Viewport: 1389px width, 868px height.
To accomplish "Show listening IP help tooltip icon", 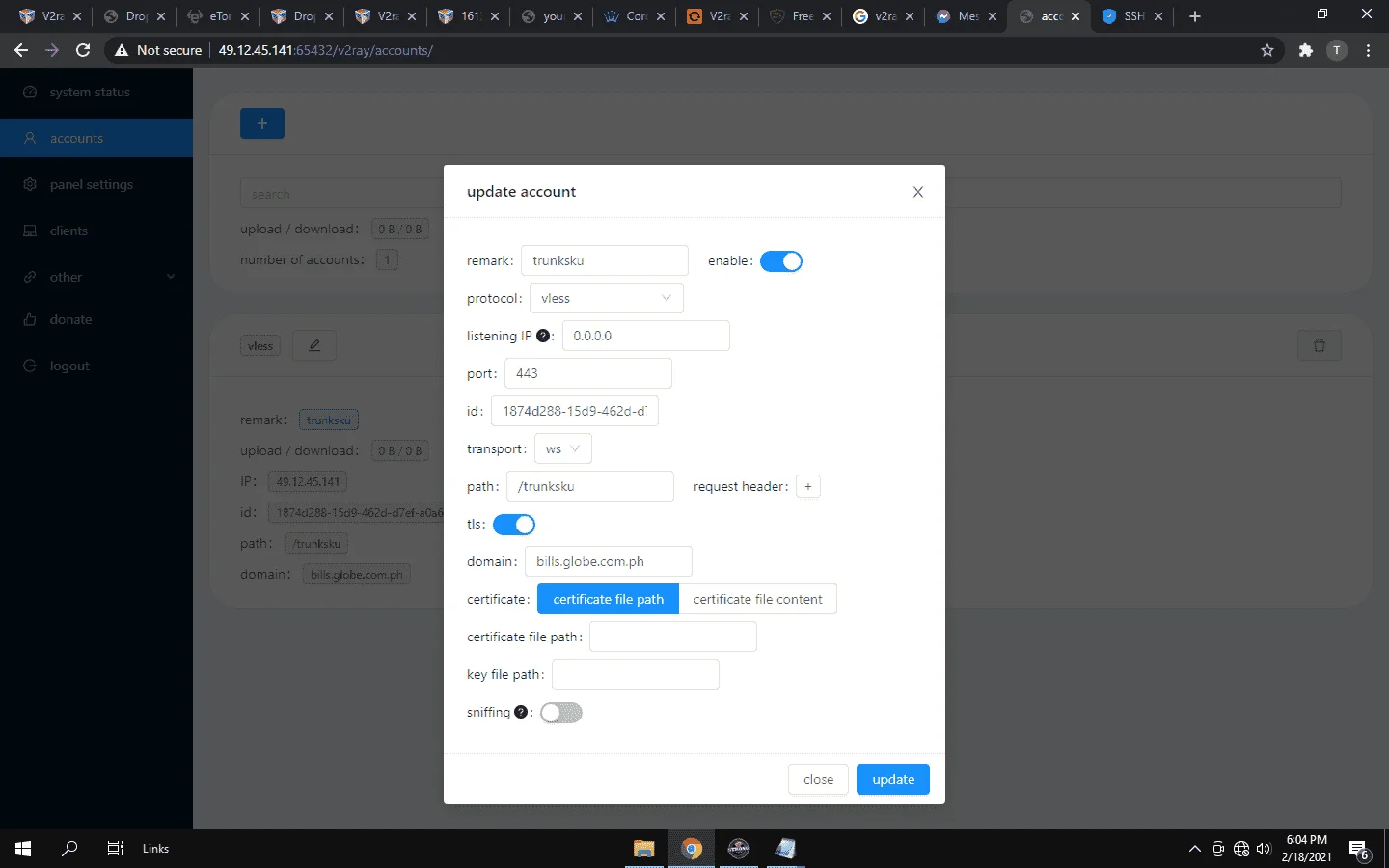I will (543, 336).
